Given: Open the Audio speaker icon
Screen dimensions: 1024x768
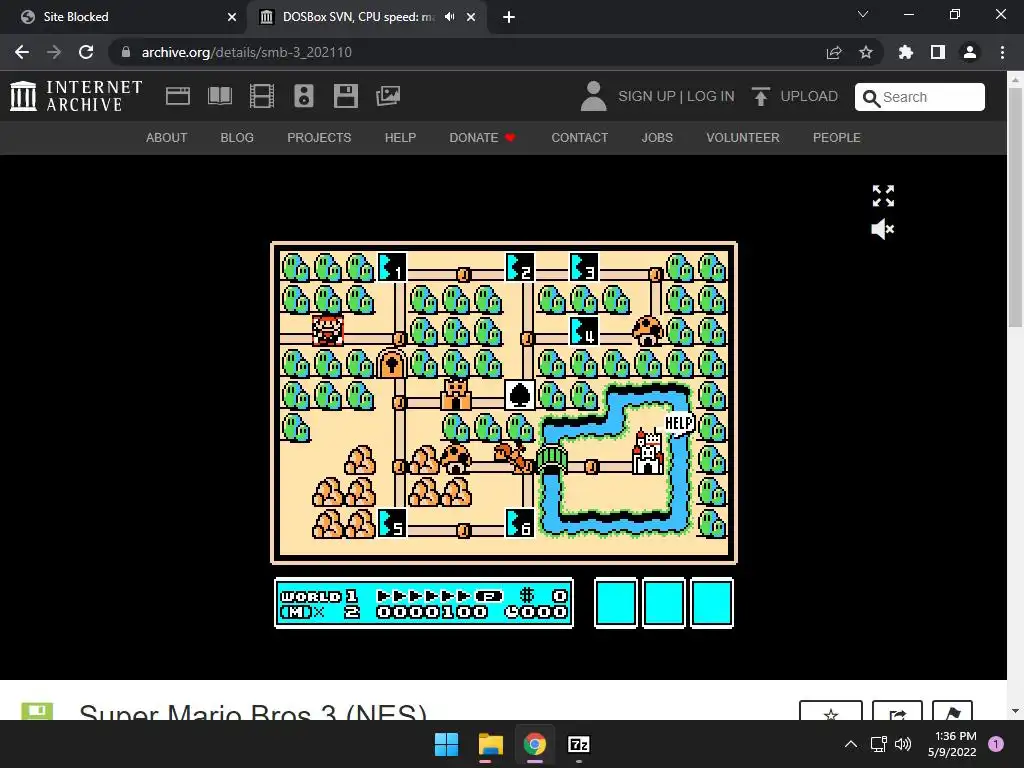Looking at the screenshot, I should point(304,96).
